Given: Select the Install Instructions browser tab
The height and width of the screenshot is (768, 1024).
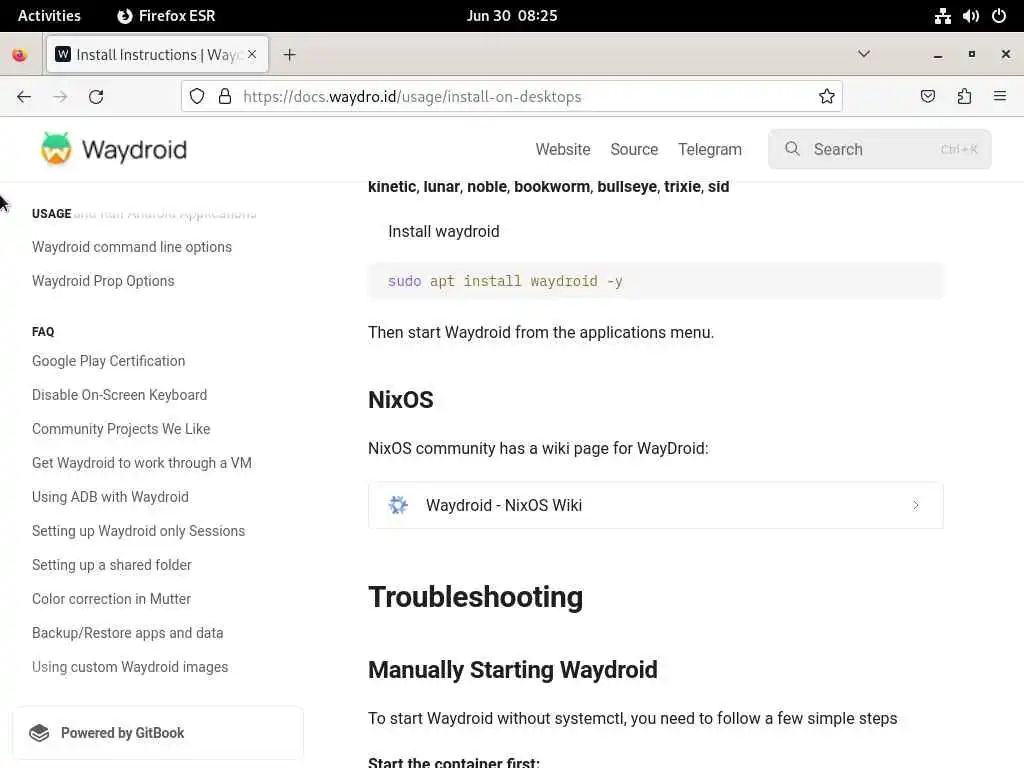Looking at the screenshot, I should click(x=157, y=55).
